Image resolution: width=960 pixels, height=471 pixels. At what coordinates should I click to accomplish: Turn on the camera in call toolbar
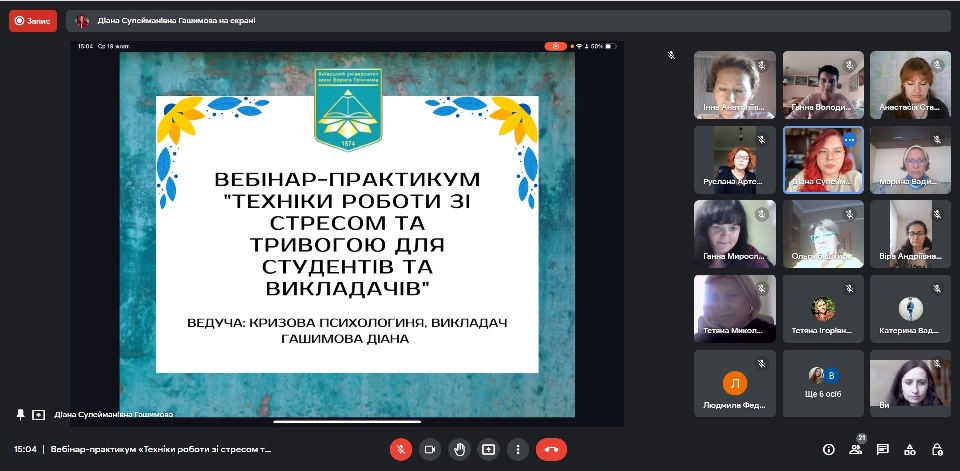[430, 450]
